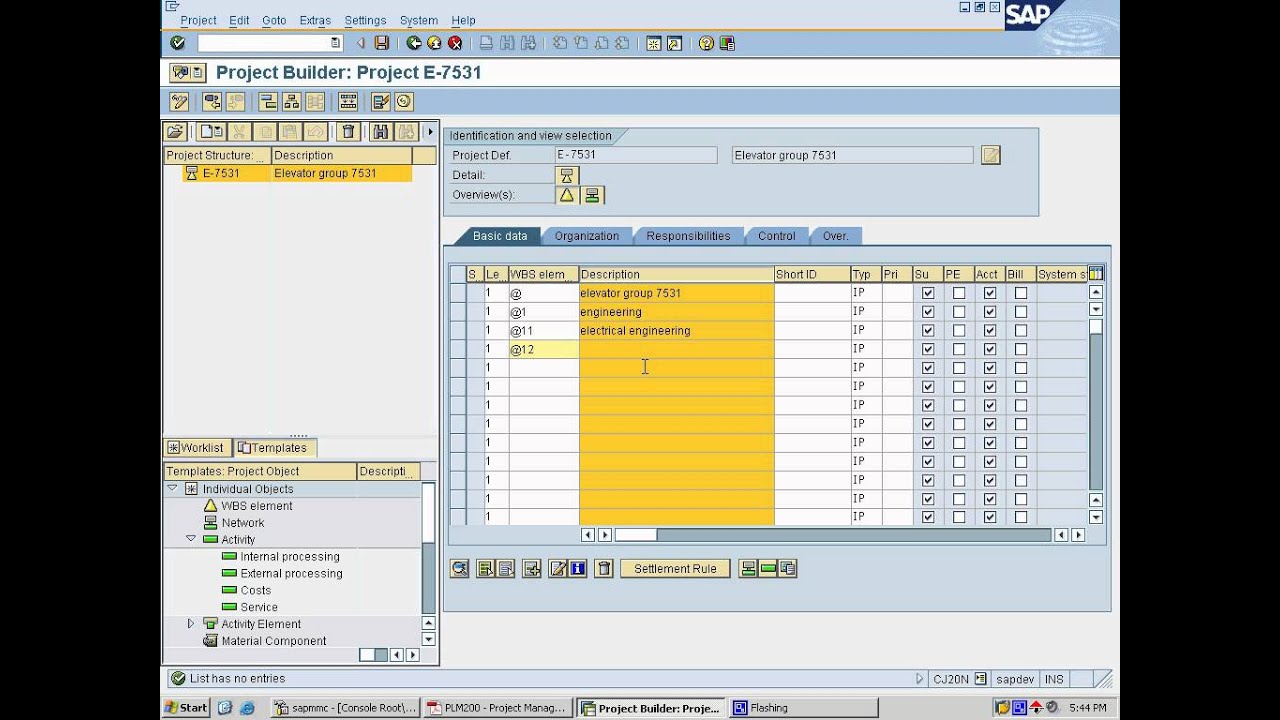Open the Create dropdown in structure toolbar
1280x720 pixels.
[211, 131]
